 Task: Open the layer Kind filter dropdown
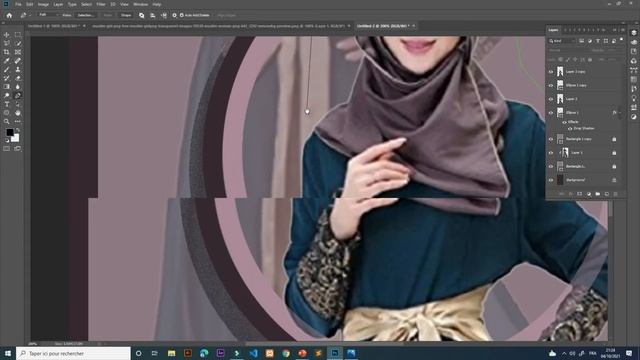pyautogui.click(x=562, y=41)
